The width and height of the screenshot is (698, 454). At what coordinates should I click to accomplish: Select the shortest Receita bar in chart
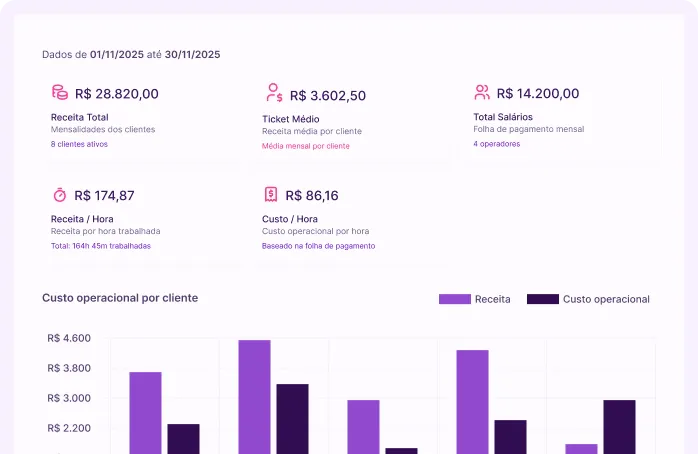tap(581, 448)
